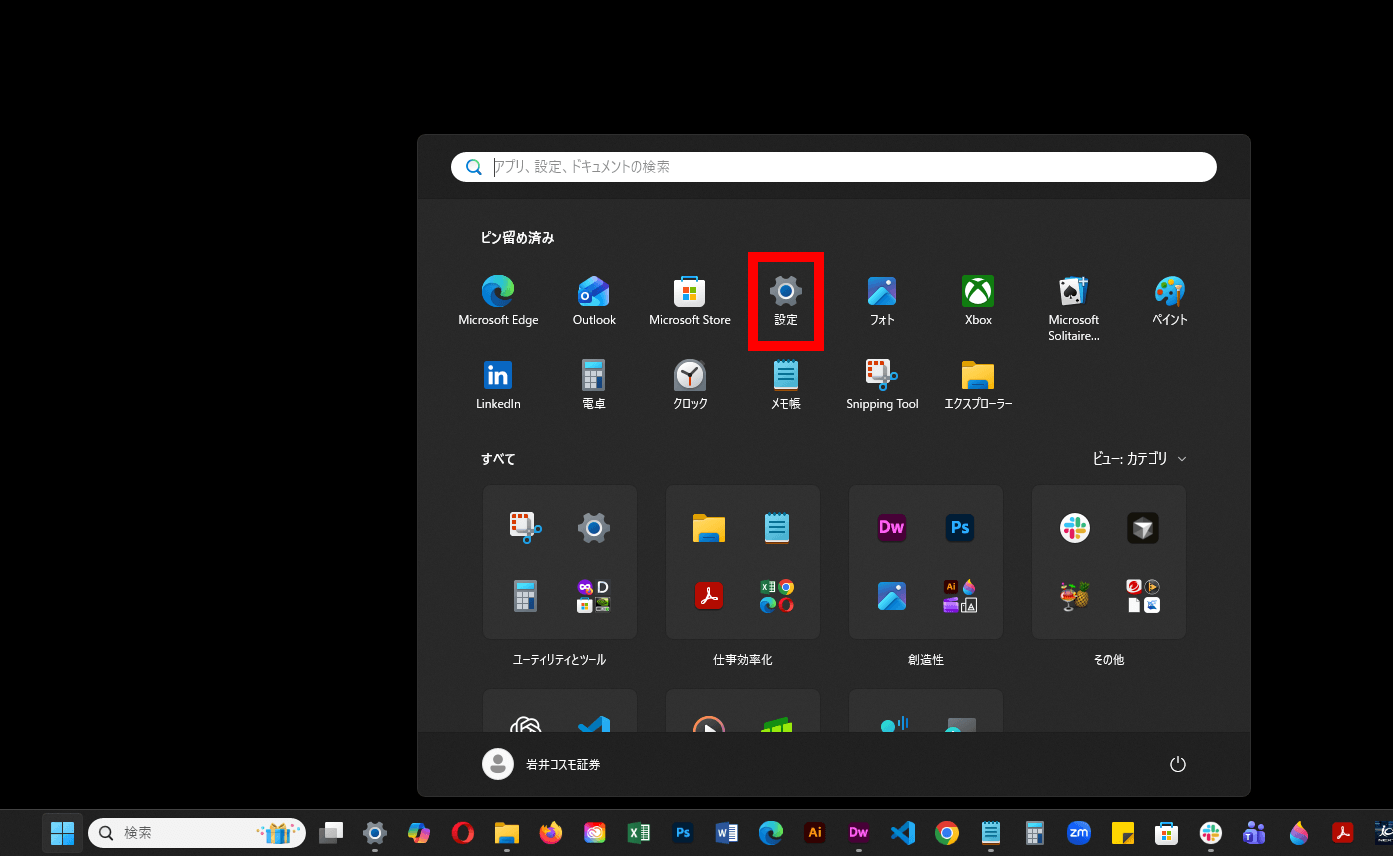The height and width of the screenshot is (856, 1393).
Task: Open the pinned クロック app
Action: pos(690,385)
